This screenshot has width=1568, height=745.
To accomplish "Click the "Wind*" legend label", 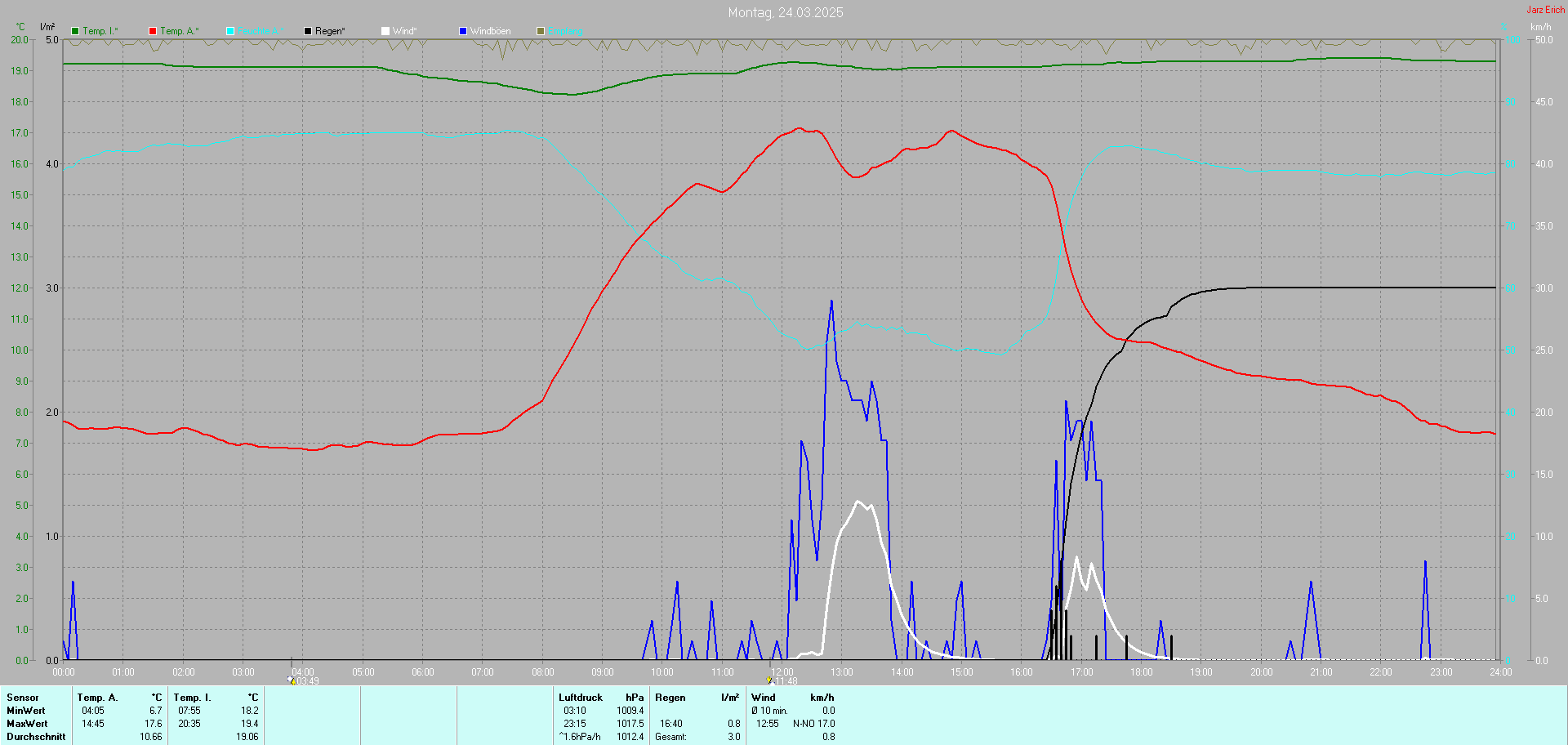I will coord(405,31).
